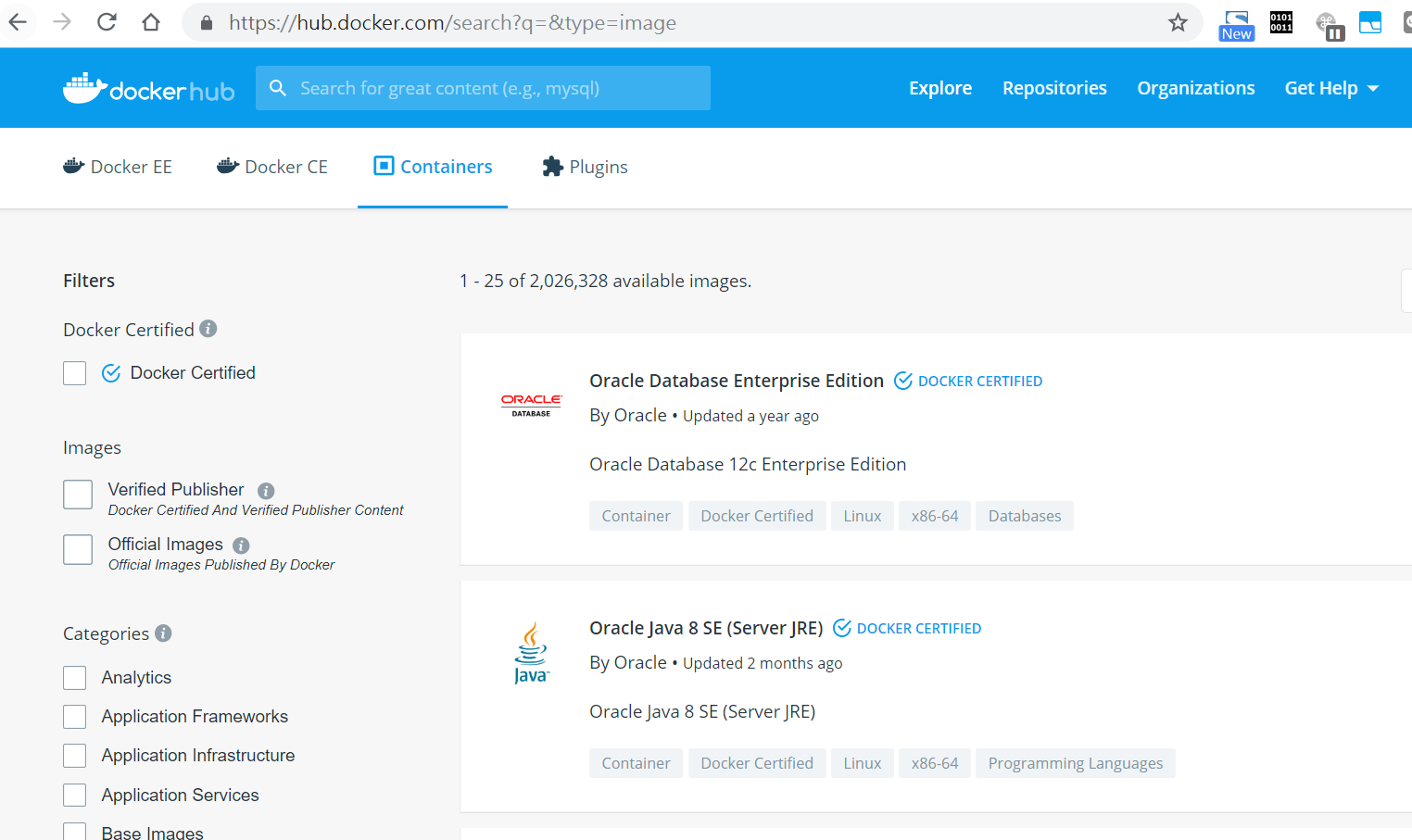Open Oracle Database Enterprise Edition result
This screenshot has width=1412, height=840.
[x=737, y=381]
